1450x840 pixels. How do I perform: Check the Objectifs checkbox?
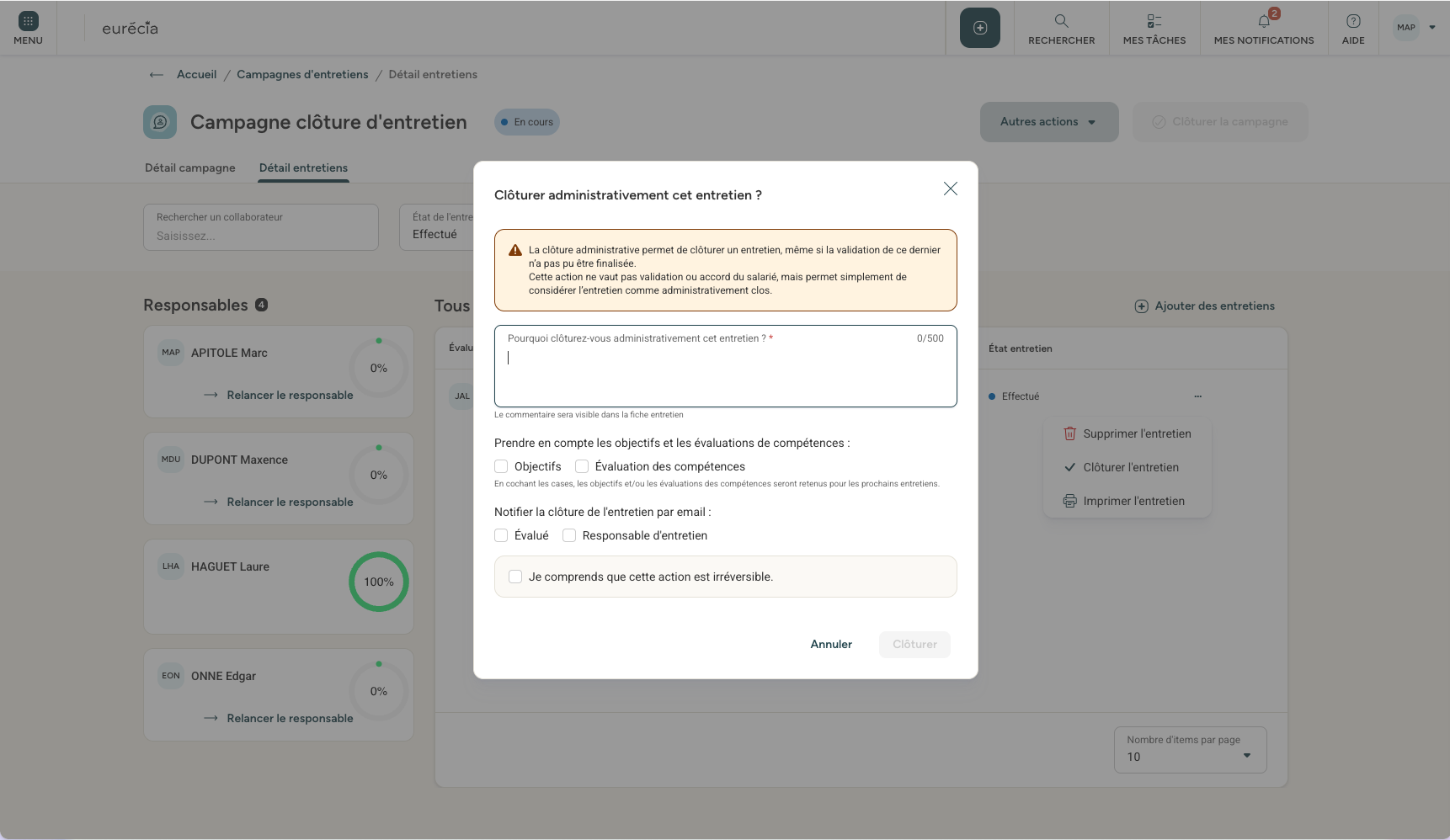tap(501, 466)
